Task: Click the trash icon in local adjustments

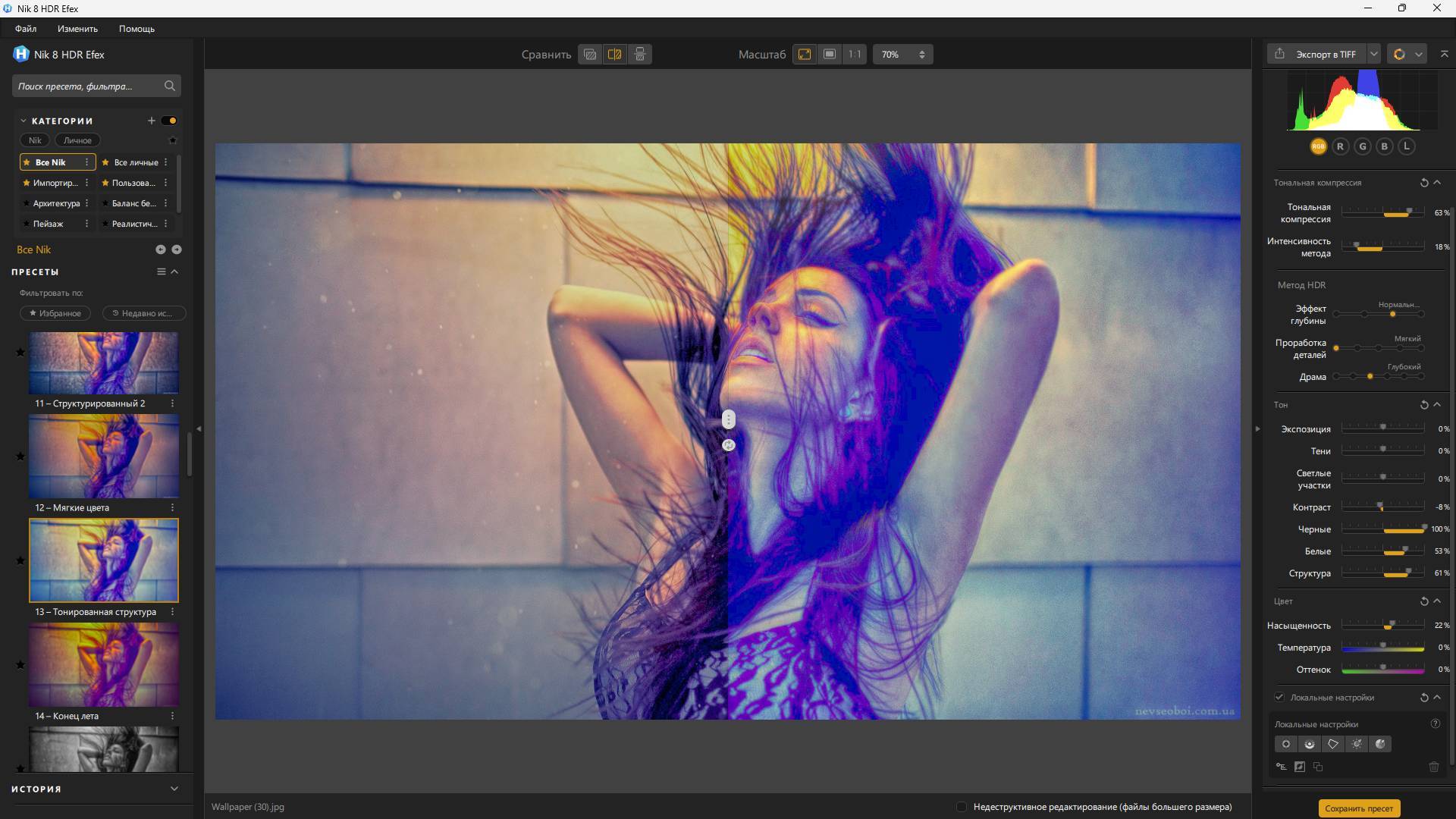Action: click(x=1433, y=767)
